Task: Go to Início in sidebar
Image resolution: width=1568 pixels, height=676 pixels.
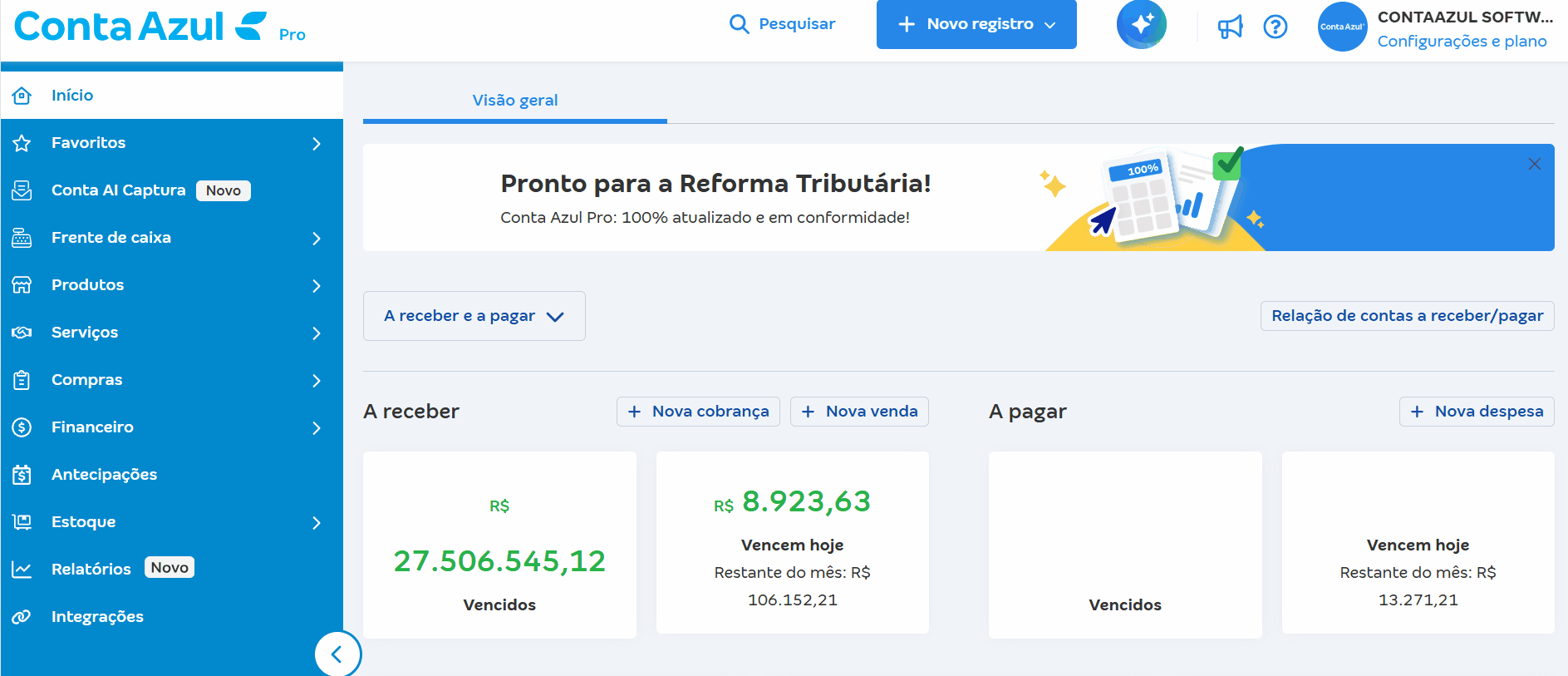Action: click(172, 96)
